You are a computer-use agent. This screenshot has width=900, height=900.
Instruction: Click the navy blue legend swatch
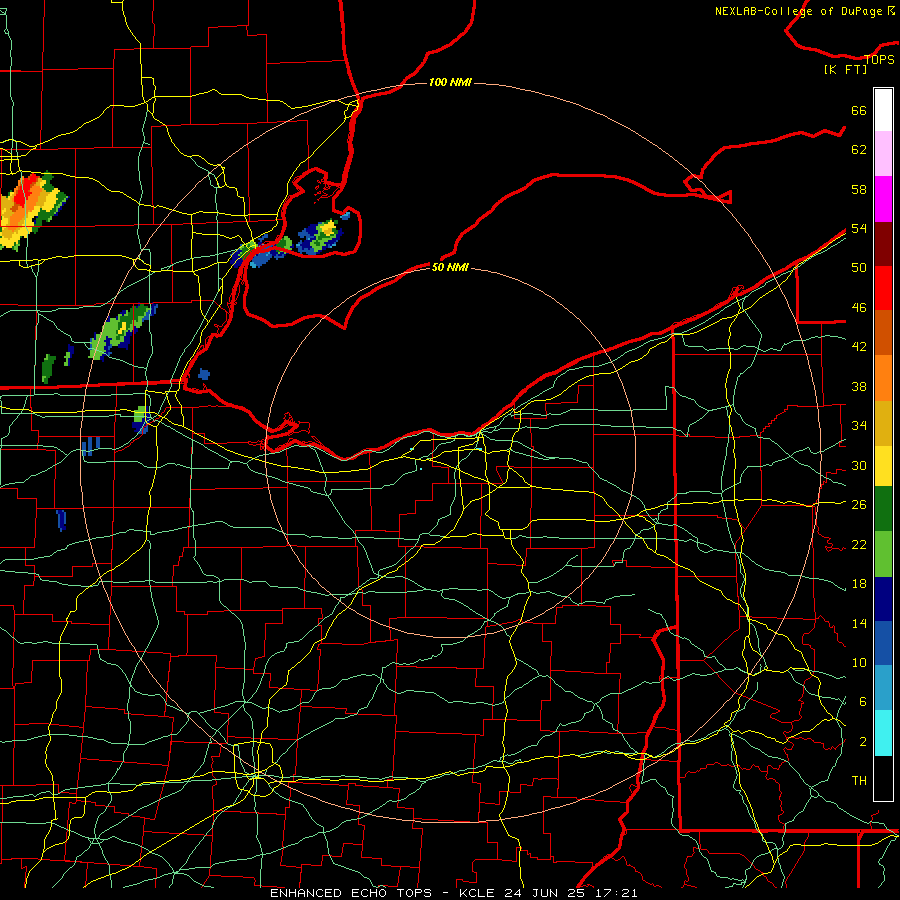click(883, 599)
